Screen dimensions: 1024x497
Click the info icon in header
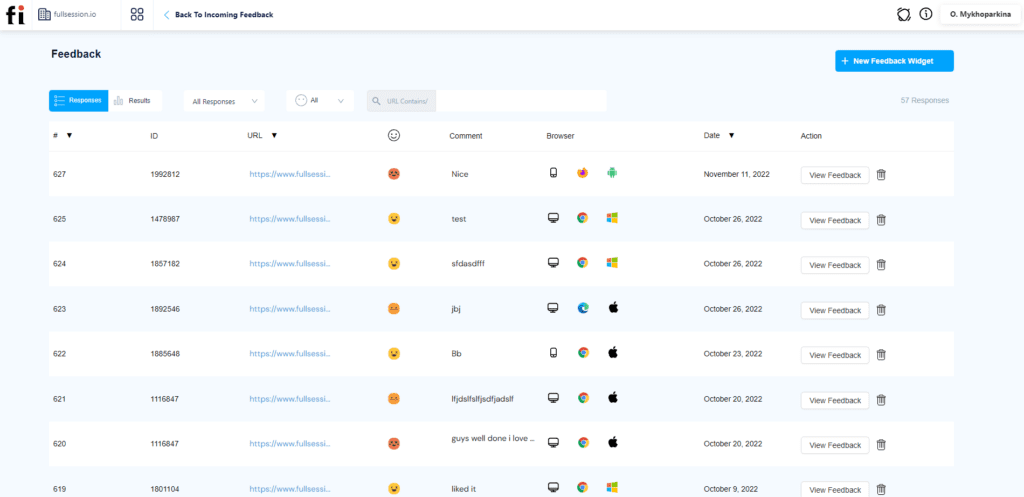[x=925, y=15]
